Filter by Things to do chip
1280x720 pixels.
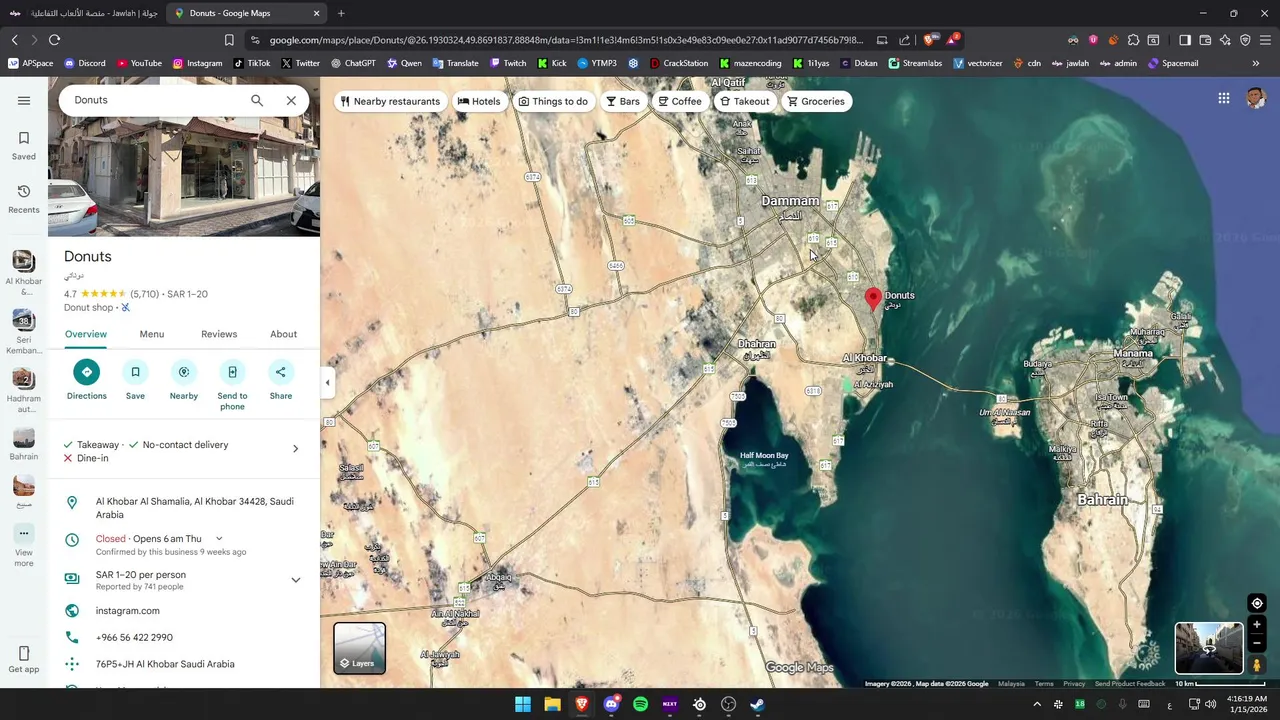(x=553, y=101)
